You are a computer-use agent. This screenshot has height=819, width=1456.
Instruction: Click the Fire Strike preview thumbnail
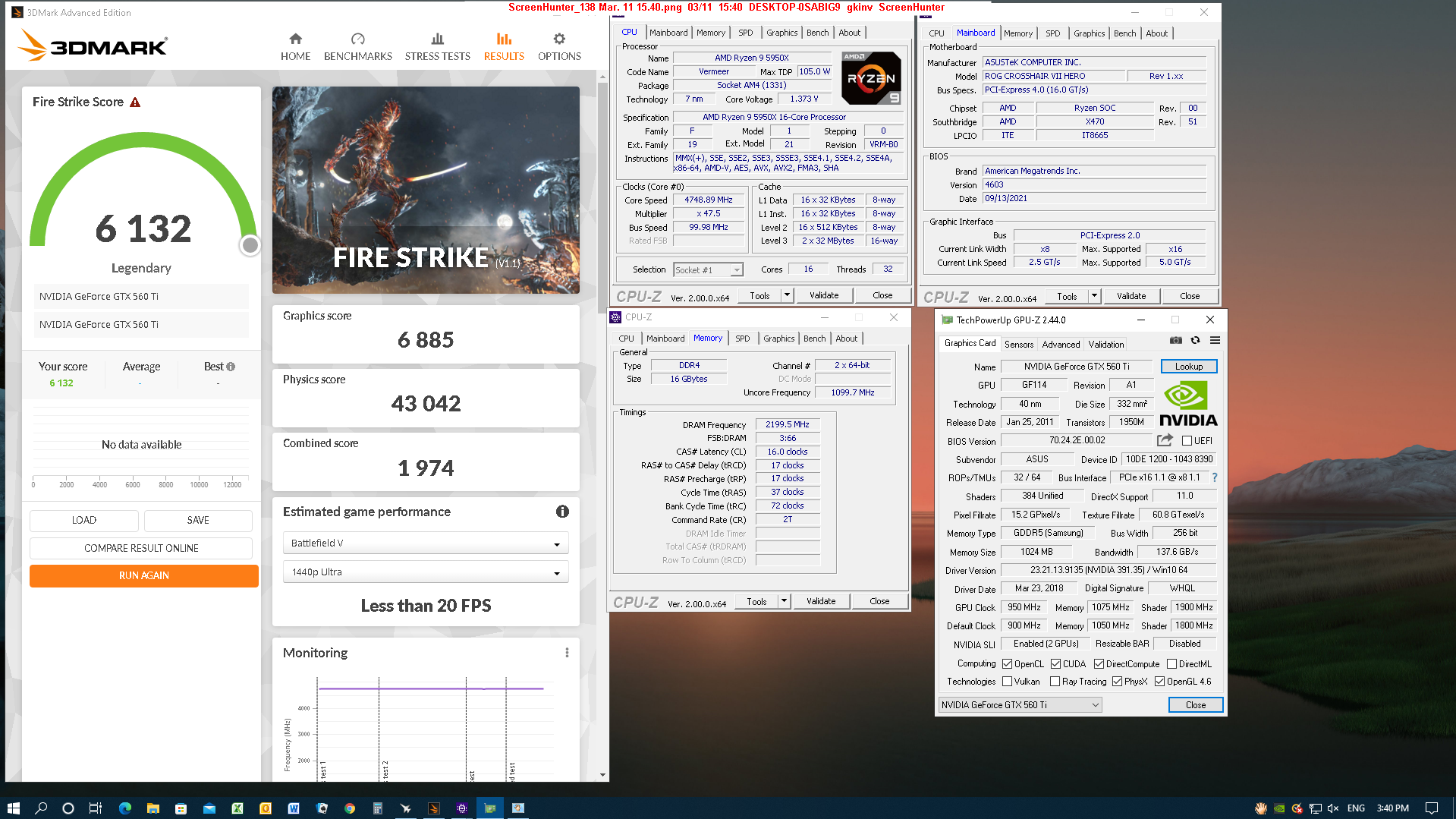point(426,190)
